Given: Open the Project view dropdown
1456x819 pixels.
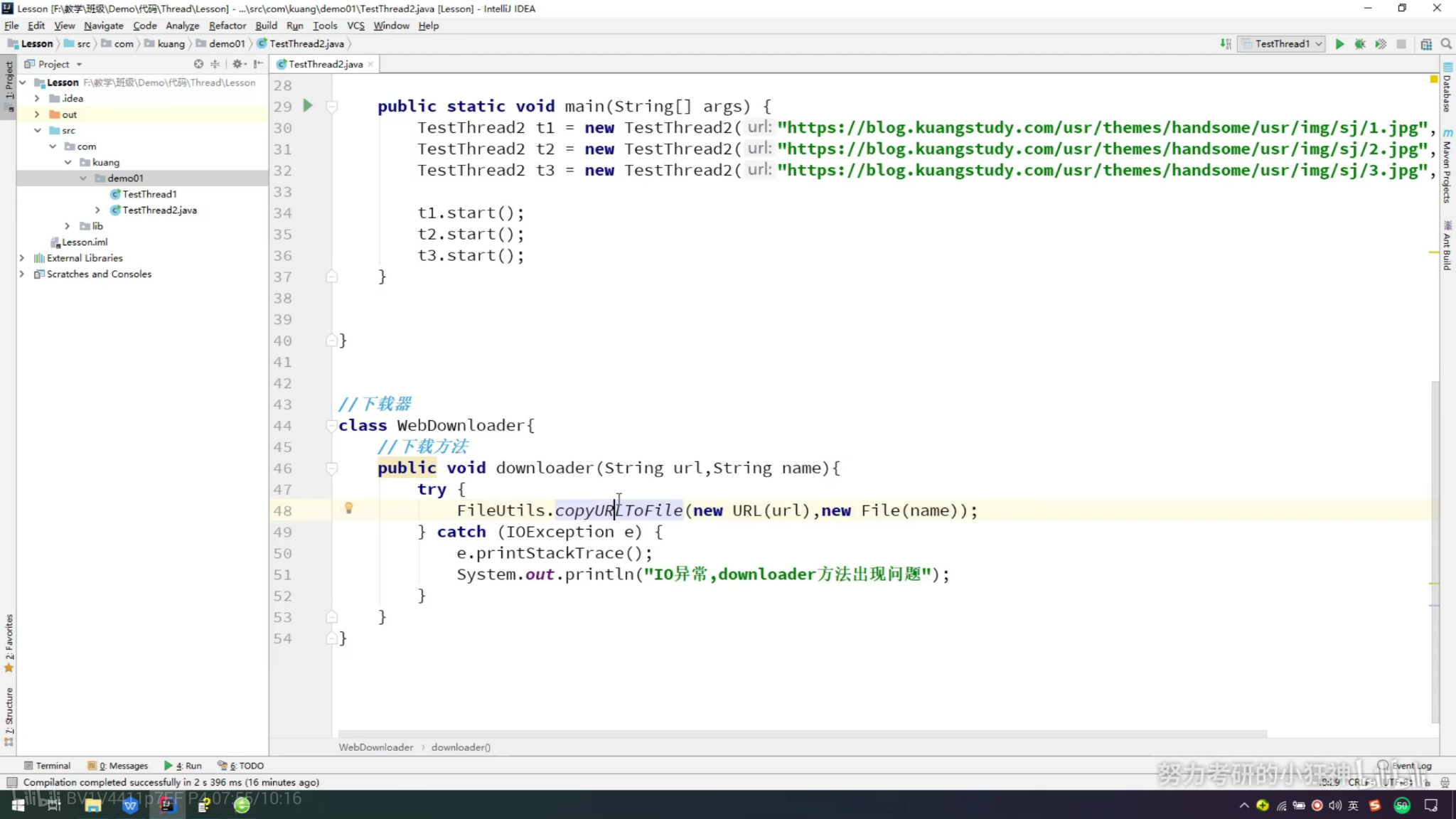Looking at the screenshot, I should [x=53, y=64].
